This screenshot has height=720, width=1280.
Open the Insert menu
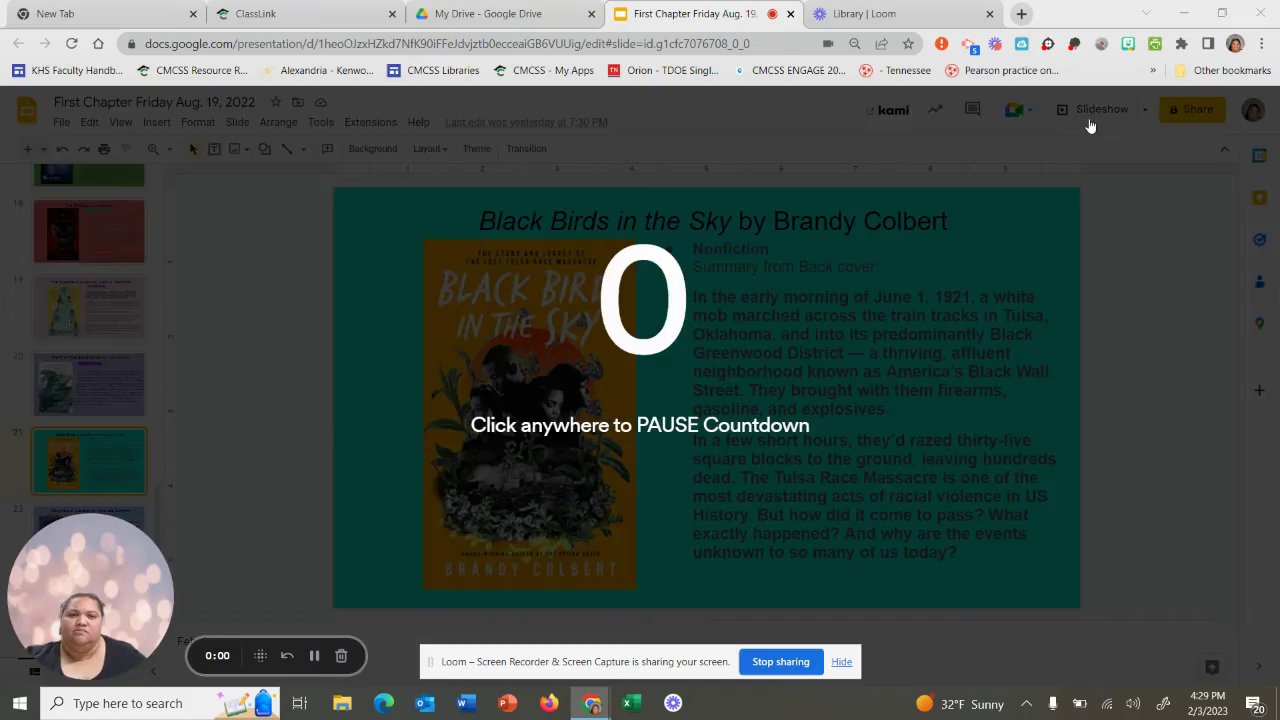[156, 122]
